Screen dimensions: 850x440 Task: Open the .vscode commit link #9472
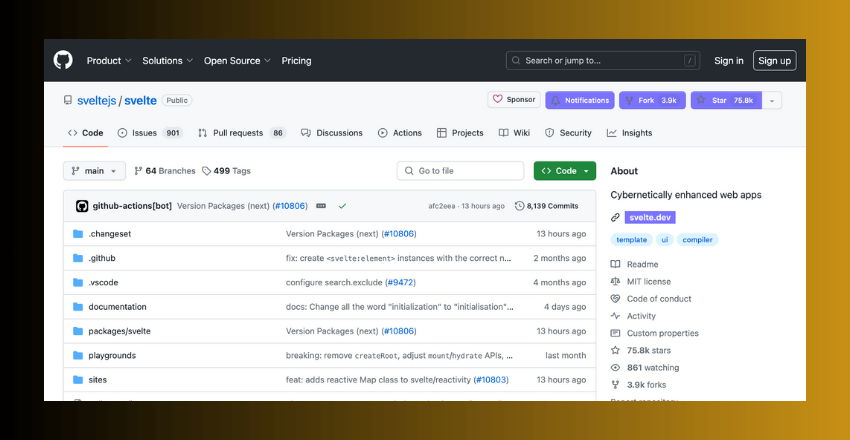[400, 282]
